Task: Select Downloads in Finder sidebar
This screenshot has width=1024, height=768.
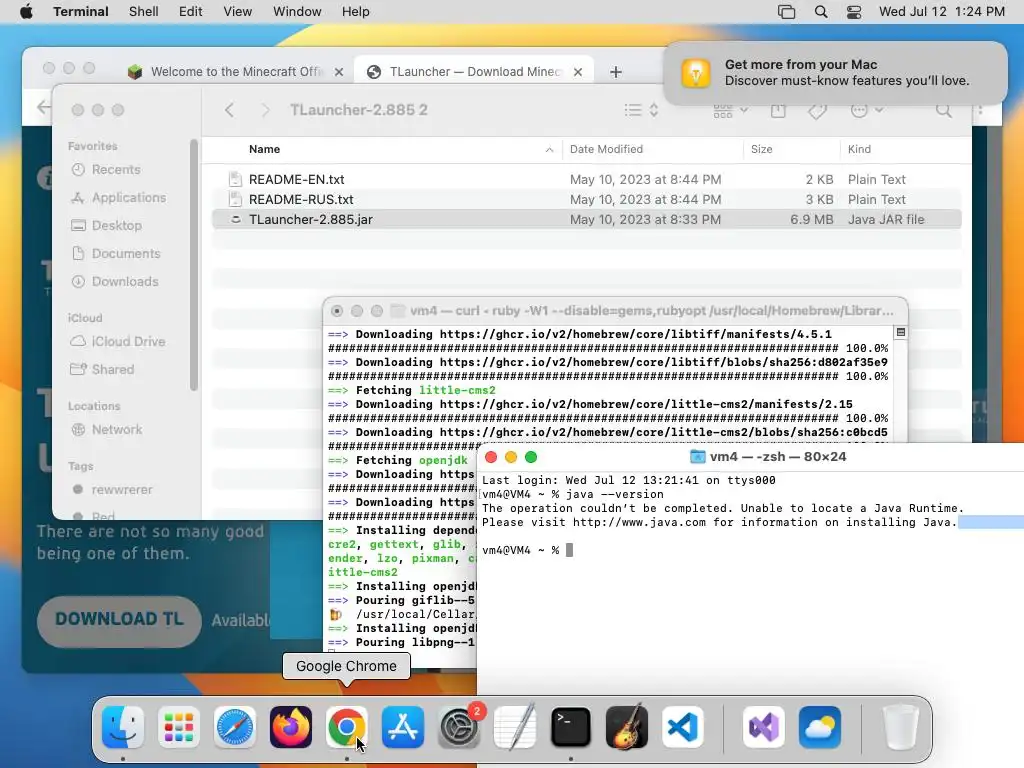Action: click(x=125, y=281)
